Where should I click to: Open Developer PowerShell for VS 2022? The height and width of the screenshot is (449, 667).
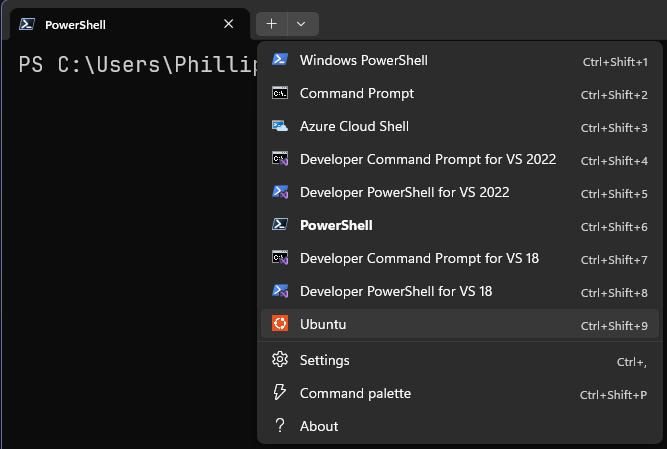[460, 192]
